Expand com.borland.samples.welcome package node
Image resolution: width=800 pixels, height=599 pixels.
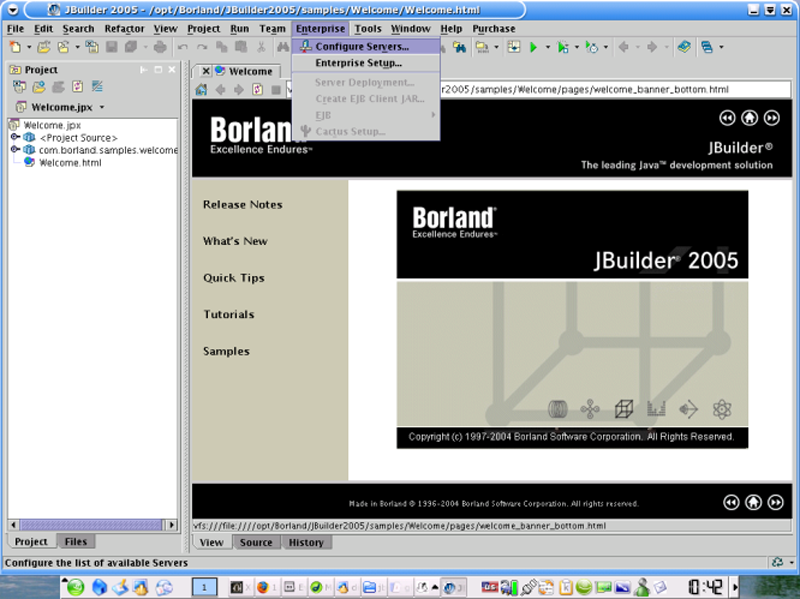pos(16,150)
